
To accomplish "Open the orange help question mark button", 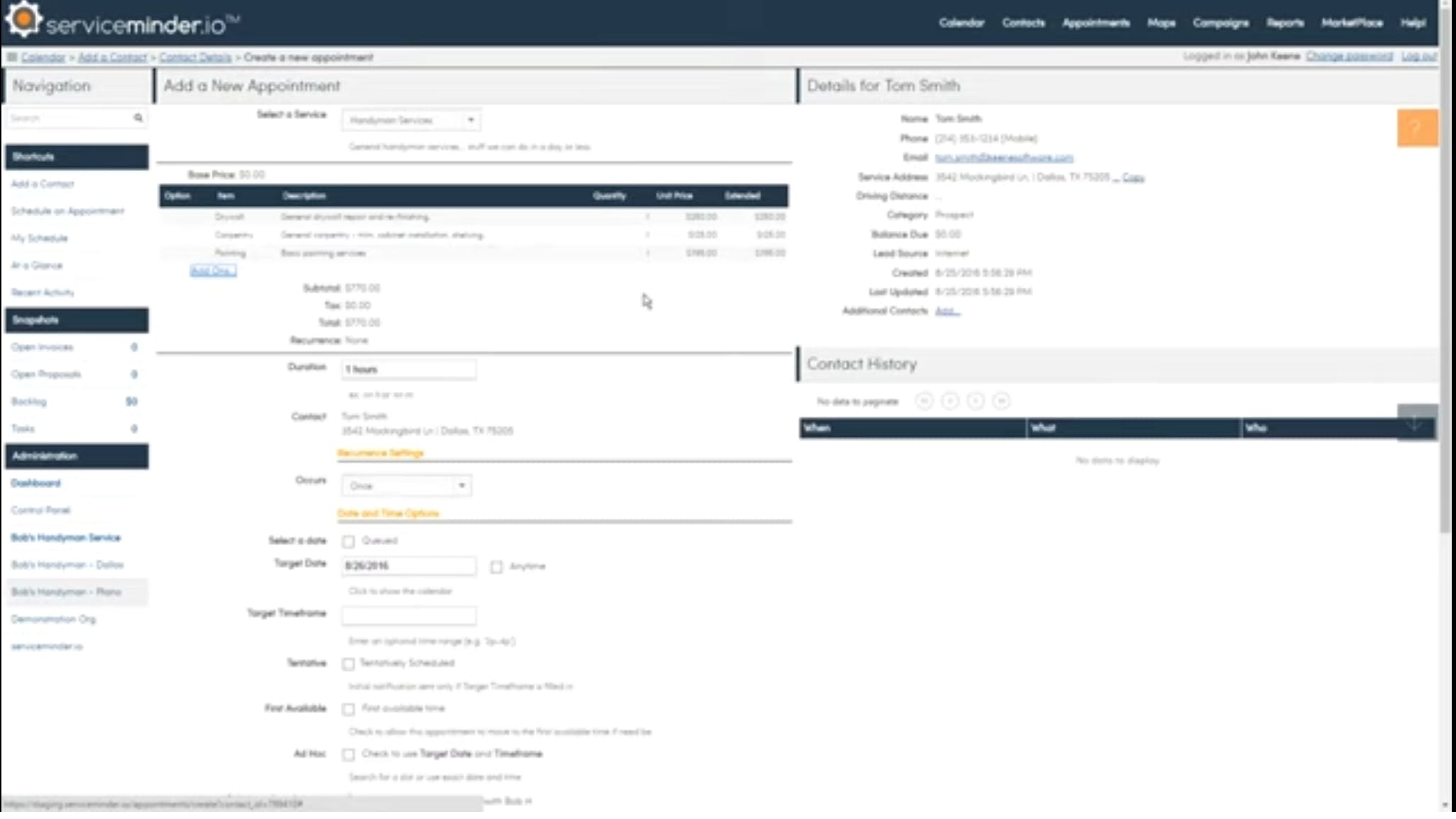I will pos(1417,128).
